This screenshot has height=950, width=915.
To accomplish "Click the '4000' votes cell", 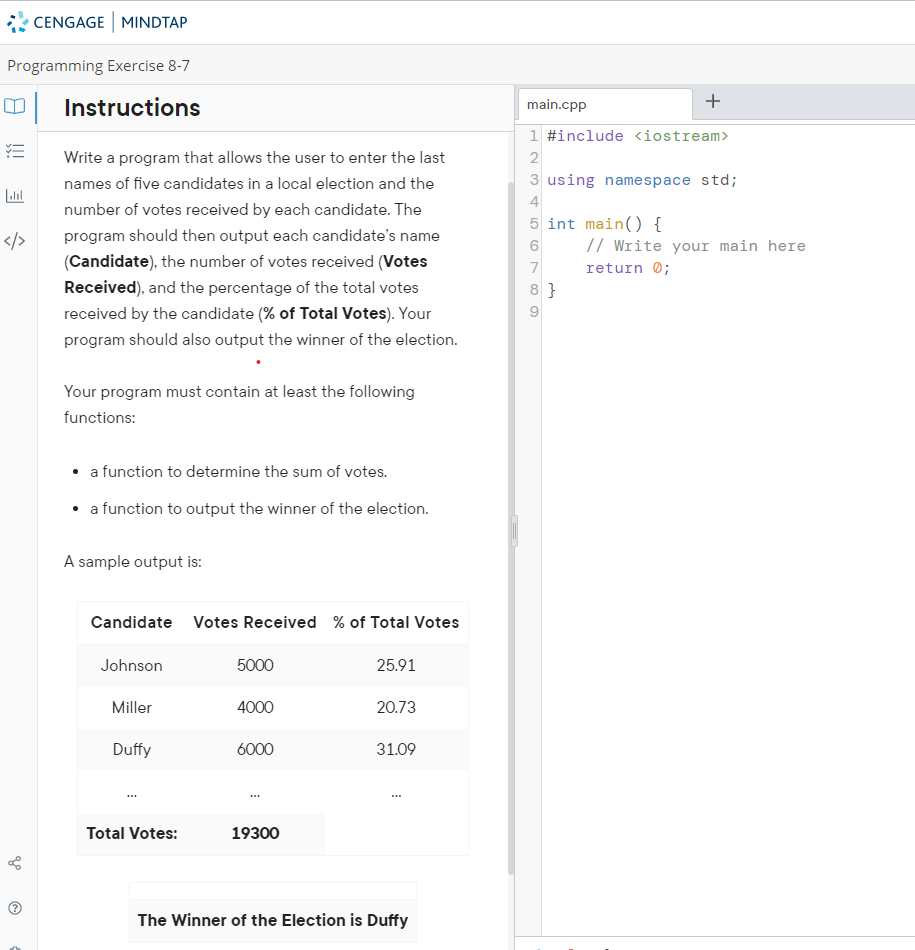I will click(x=255, y=707).
